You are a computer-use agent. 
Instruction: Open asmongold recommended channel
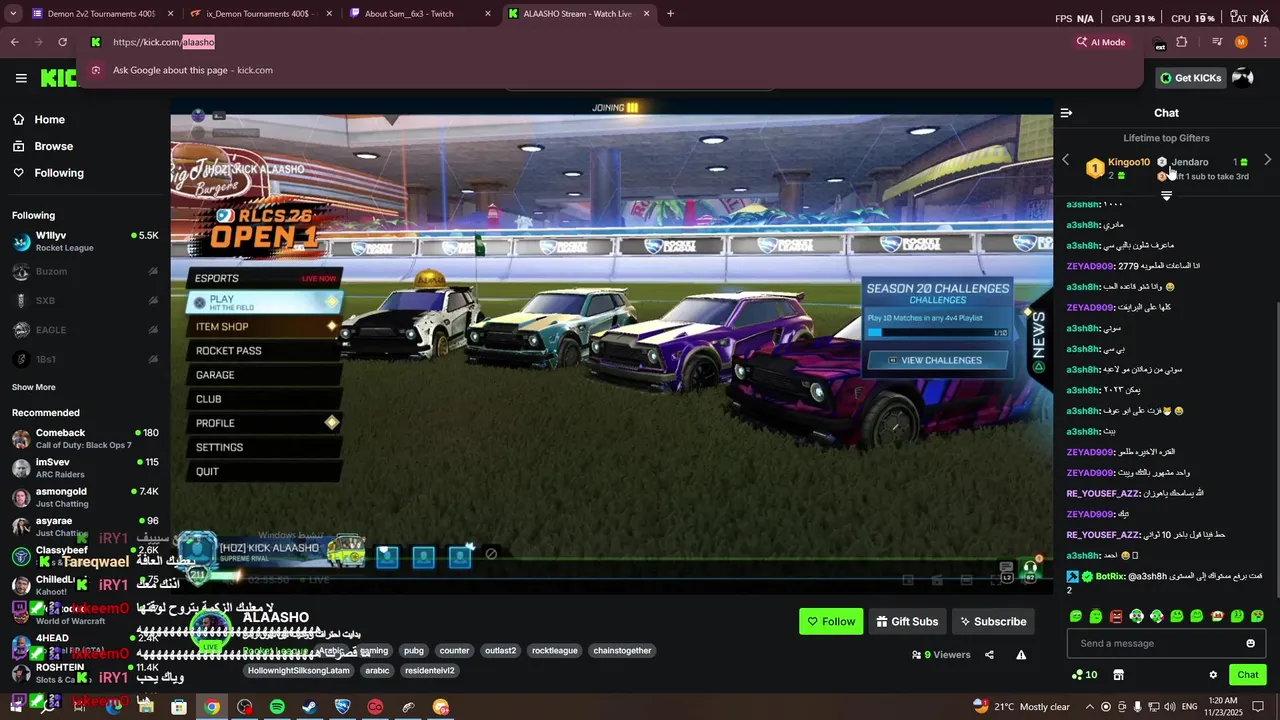85,497
